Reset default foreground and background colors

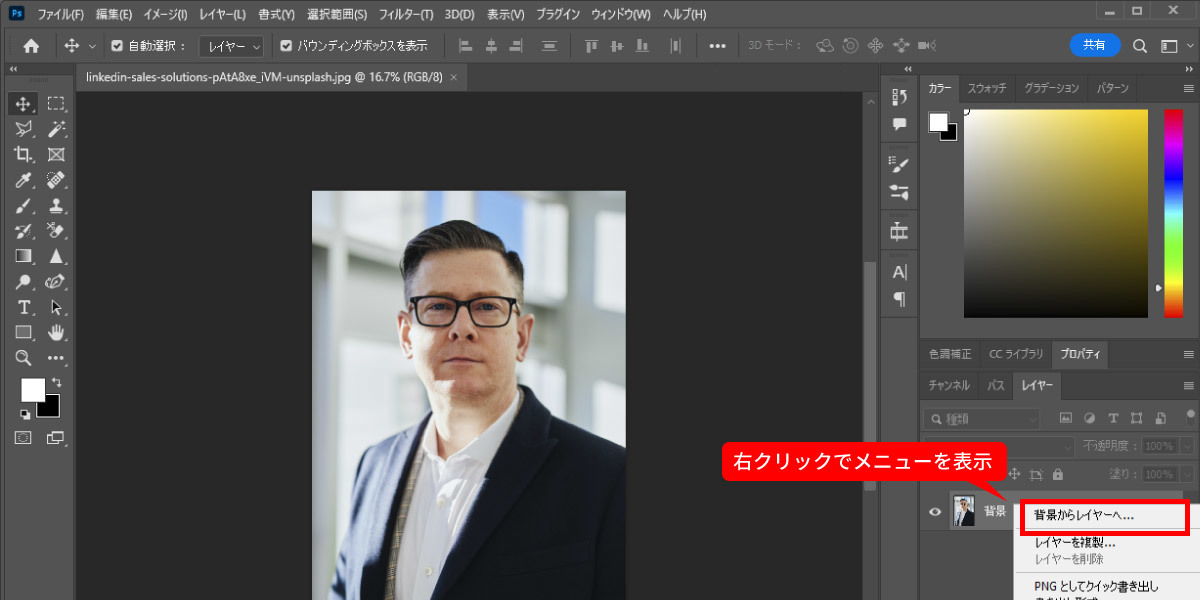click(25, 414)
